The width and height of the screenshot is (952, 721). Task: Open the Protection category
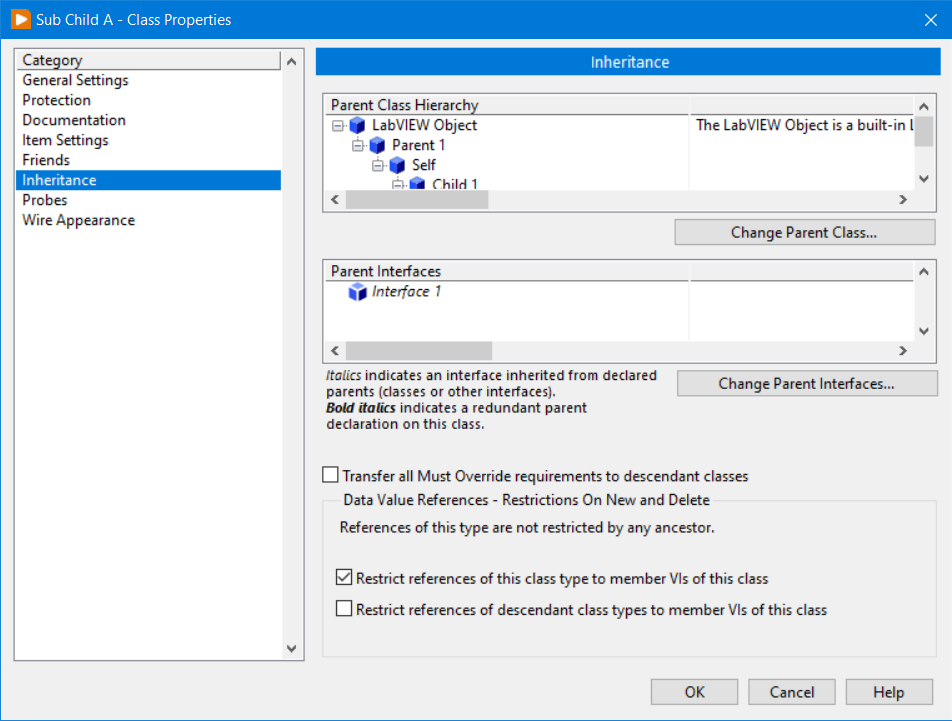[x=148, y=100]
